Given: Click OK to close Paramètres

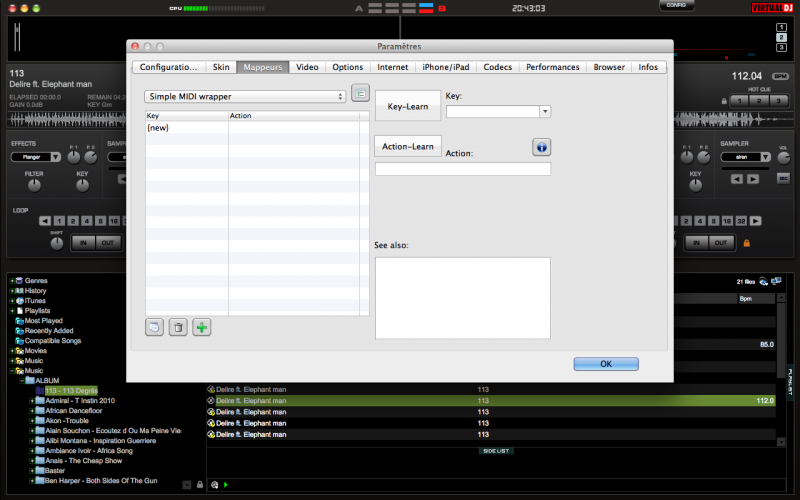Looking at the screenshot, I should (606, 364).
